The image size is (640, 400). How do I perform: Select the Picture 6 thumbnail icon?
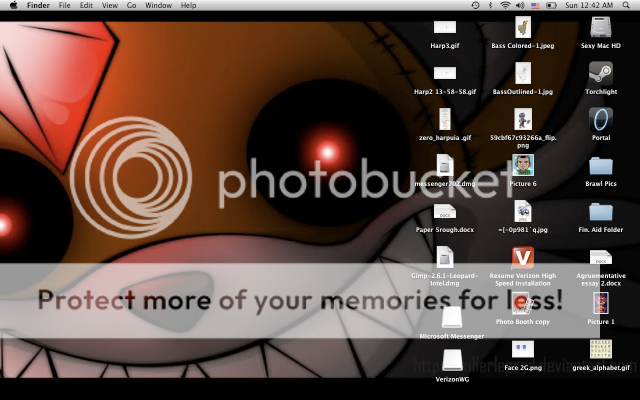[x=523, y=165]
